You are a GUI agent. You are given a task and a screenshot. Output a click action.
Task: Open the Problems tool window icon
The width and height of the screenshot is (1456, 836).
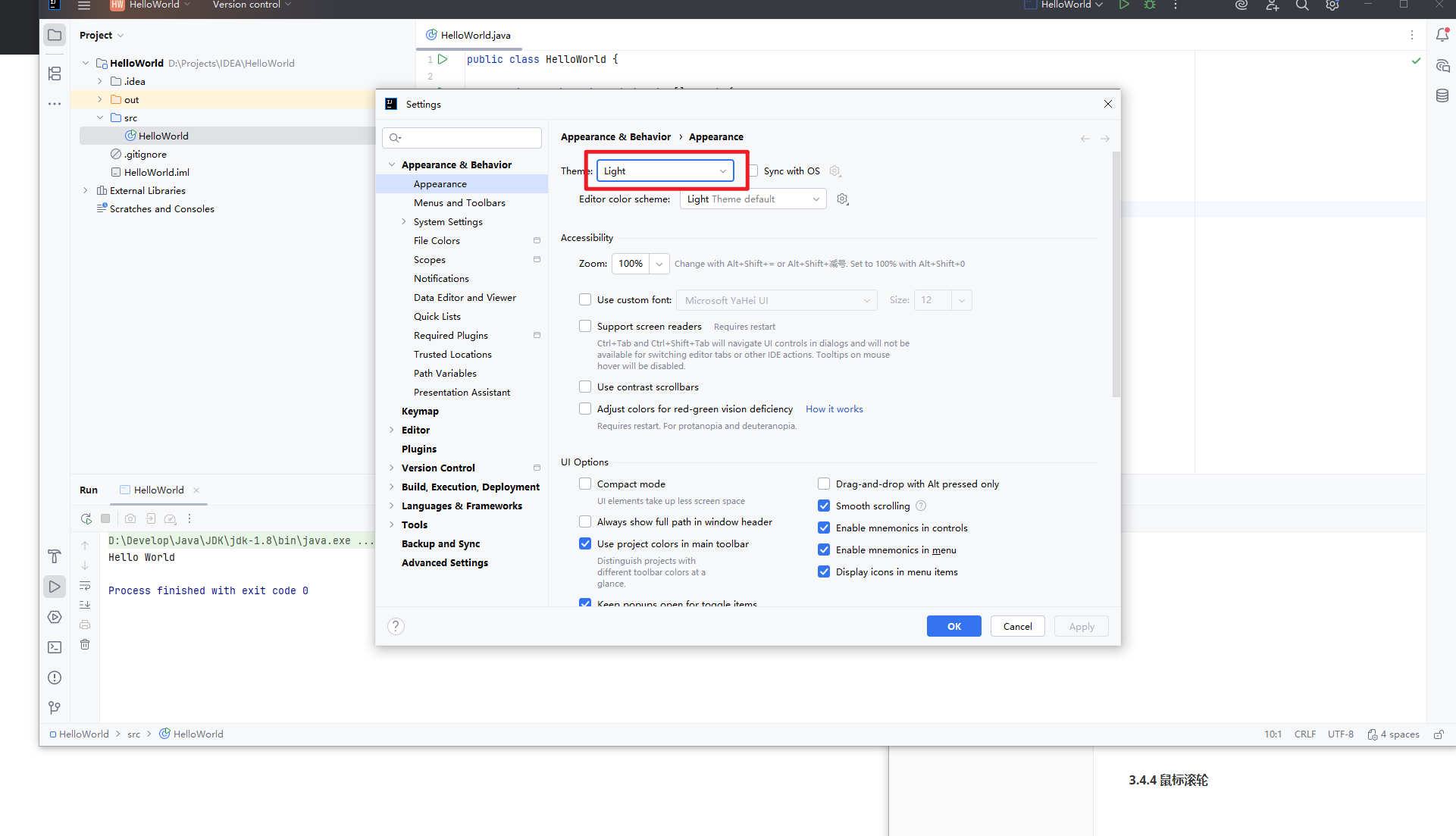pos(55,678)
